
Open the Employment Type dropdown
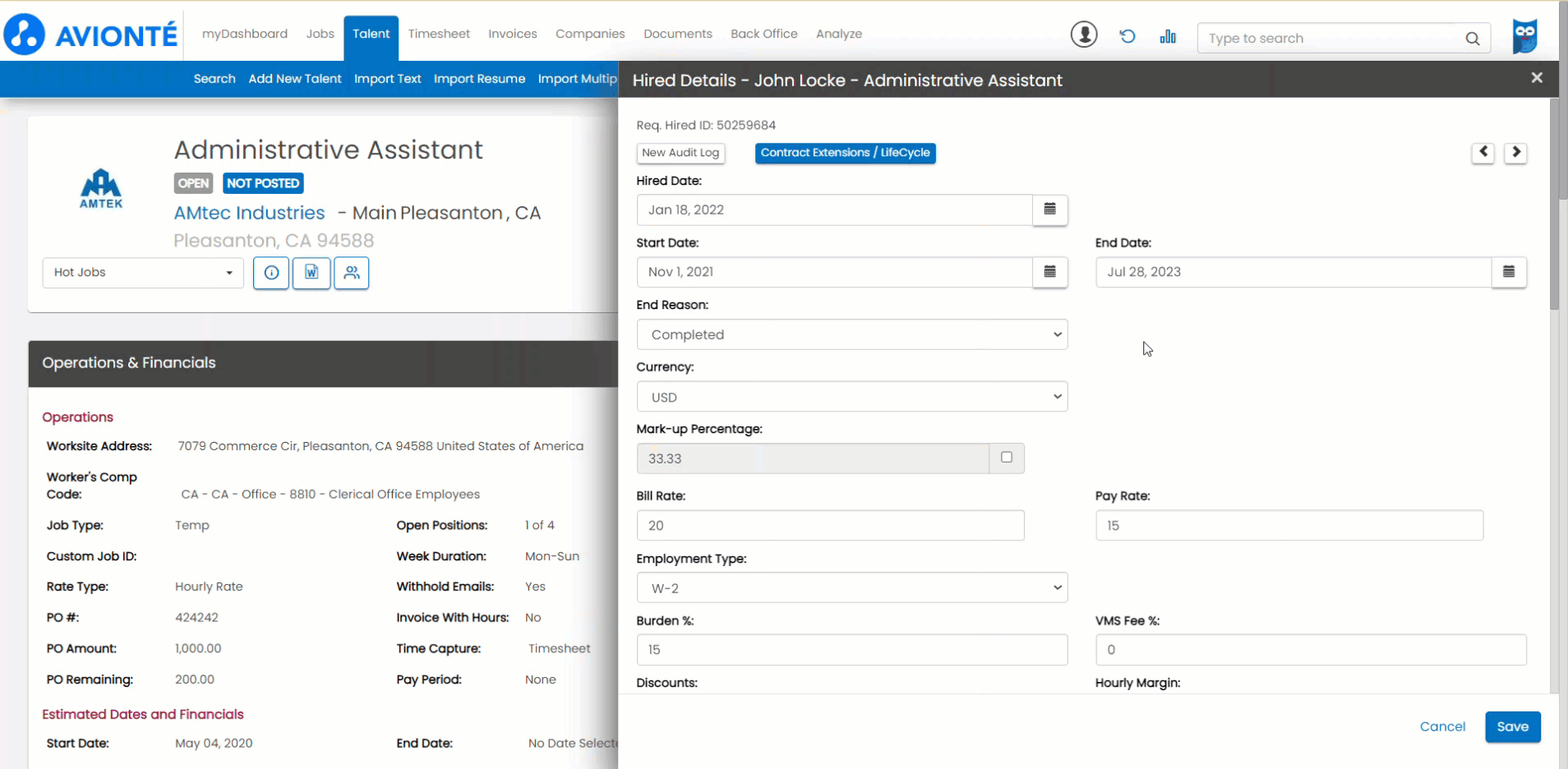[852, 588]
